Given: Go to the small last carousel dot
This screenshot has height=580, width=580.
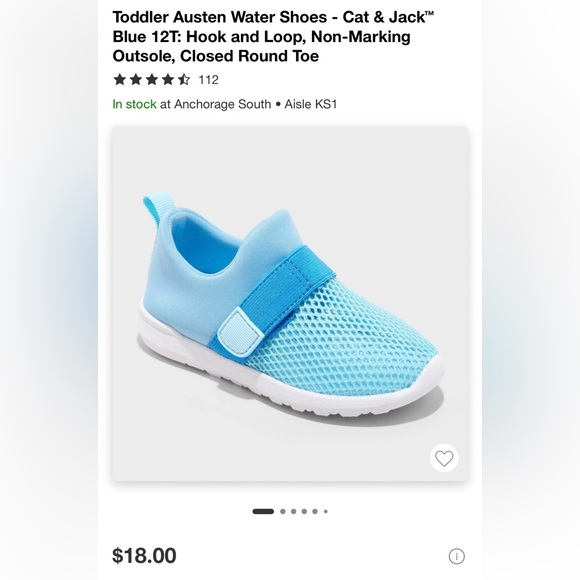Looking at the screenshot, I should point(326,512).
